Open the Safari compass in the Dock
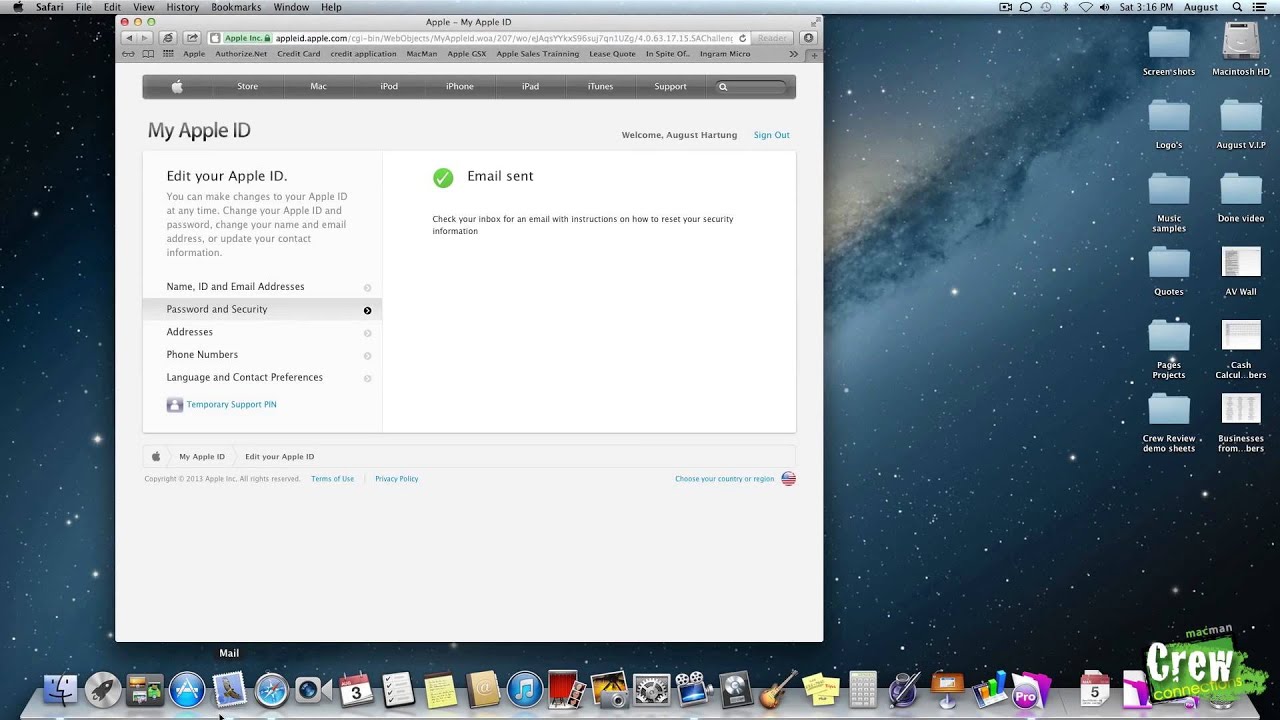 [x=271, y=690]
